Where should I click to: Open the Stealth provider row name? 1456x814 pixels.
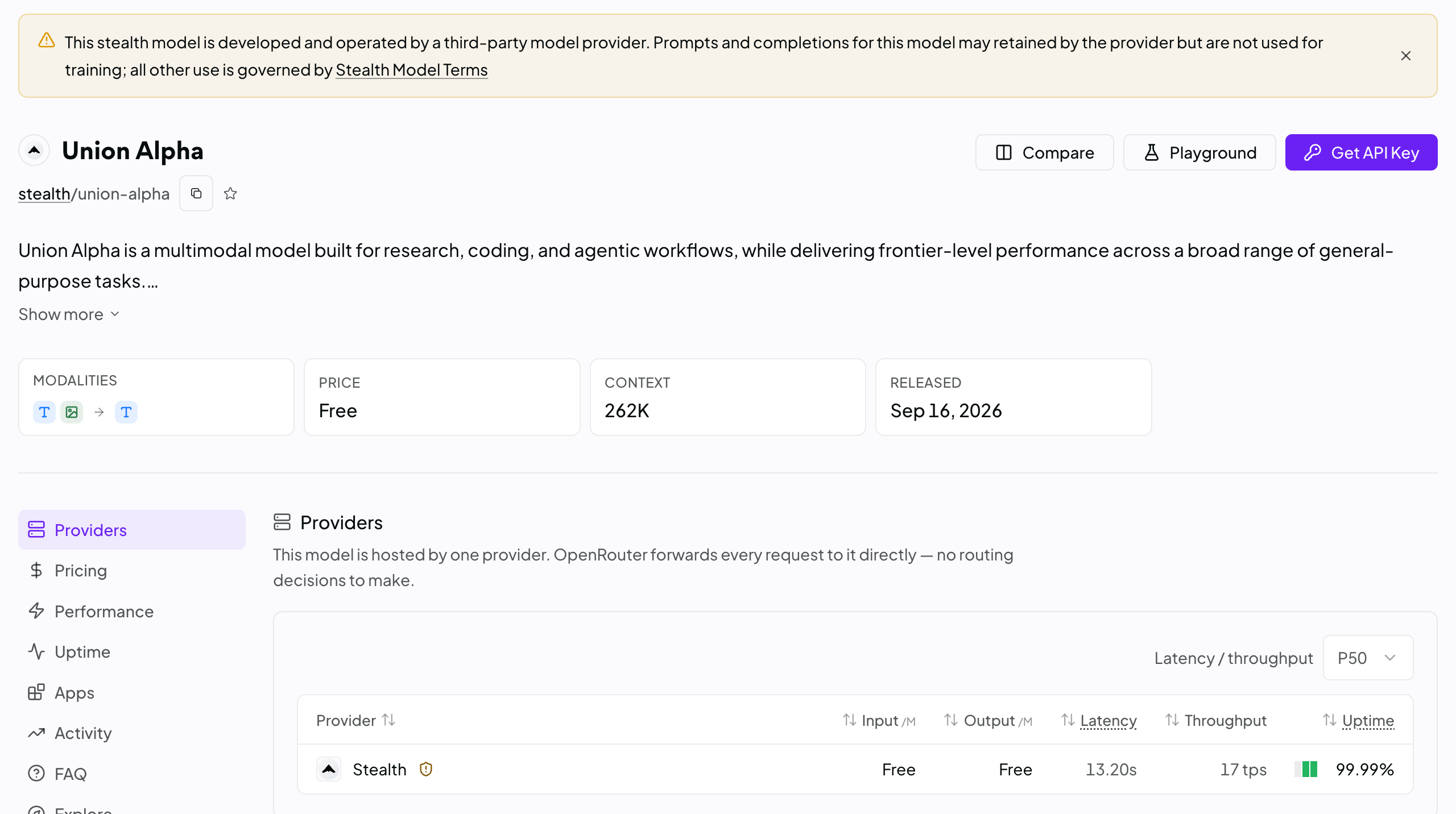(379, 769)
